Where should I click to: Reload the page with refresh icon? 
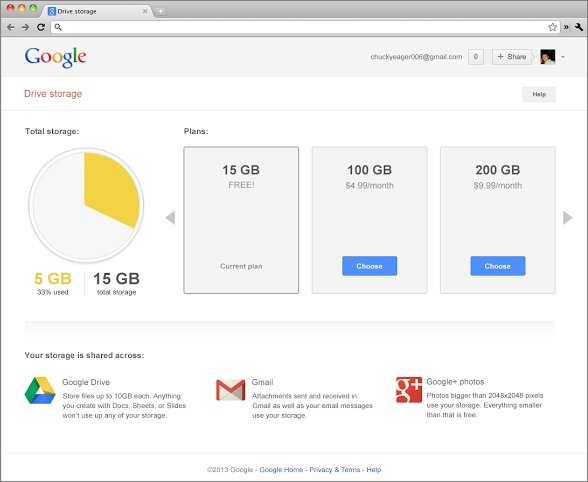[41, 27]
